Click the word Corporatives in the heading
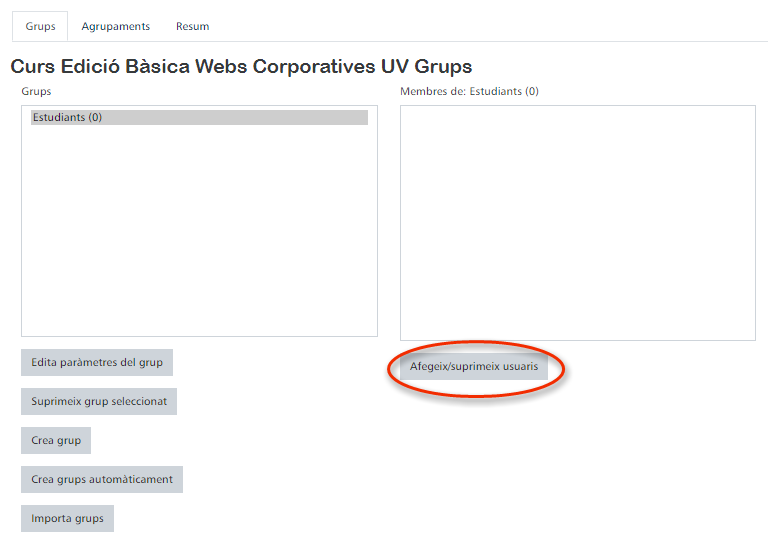783x550 pixels. [314, 67]
